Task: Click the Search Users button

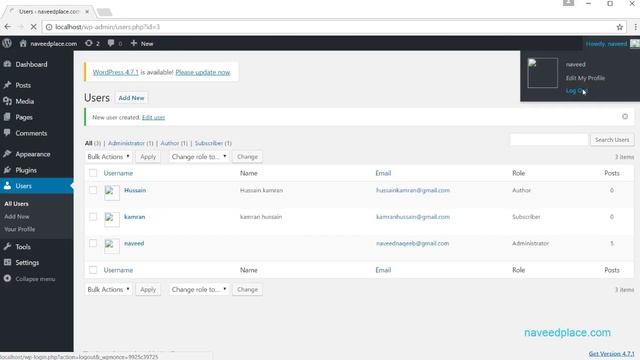Action: pyautogui.click(x=612, y=140)
